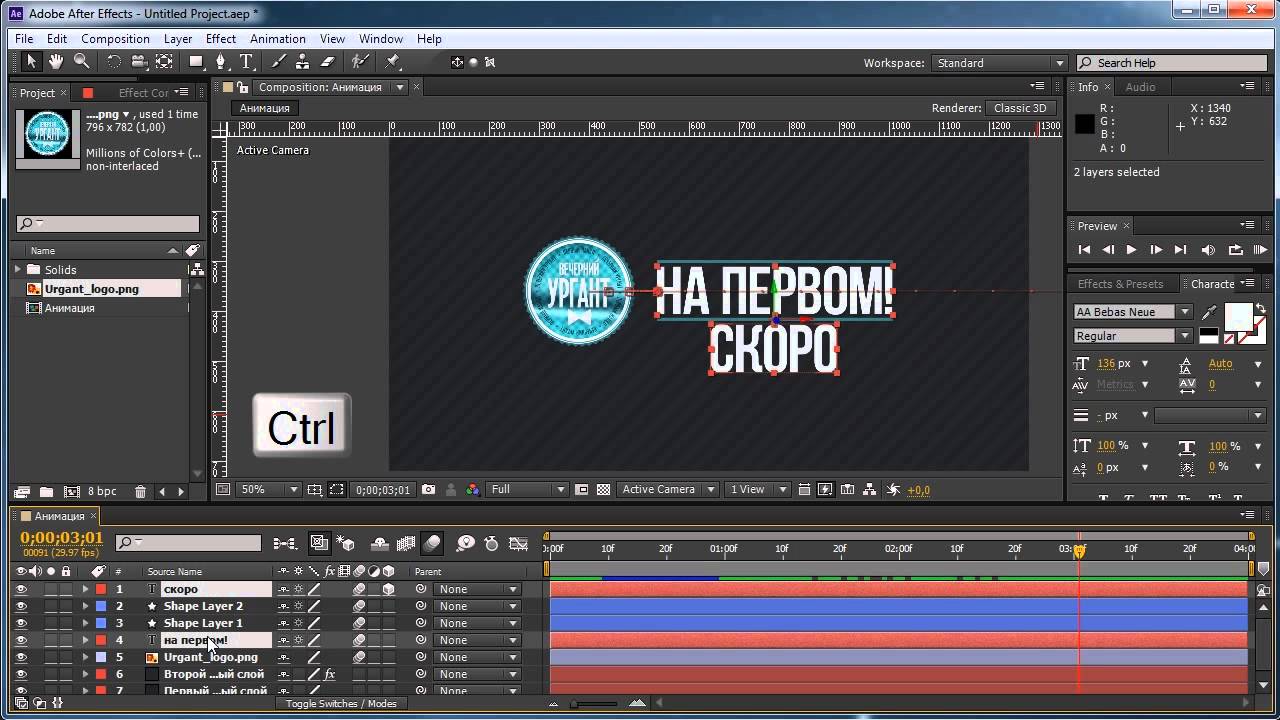Expand the Solids folder
This screenshot has width=1280, height=720.
point(17,270)
